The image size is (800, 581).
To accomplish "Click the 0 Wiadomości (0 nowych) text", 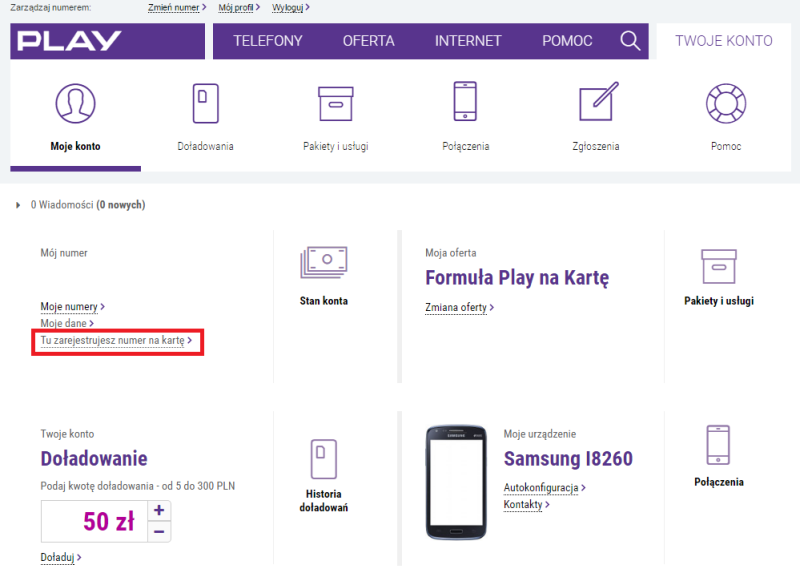I will (x=88, y=205).
